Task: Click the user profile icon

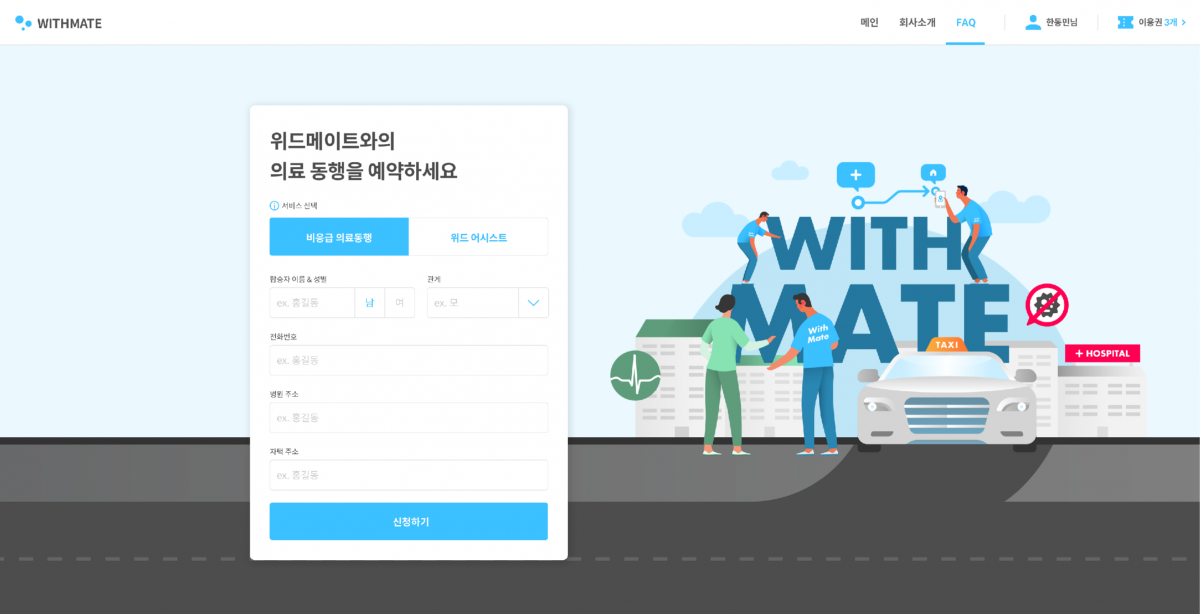Action: click(1033, 22)
